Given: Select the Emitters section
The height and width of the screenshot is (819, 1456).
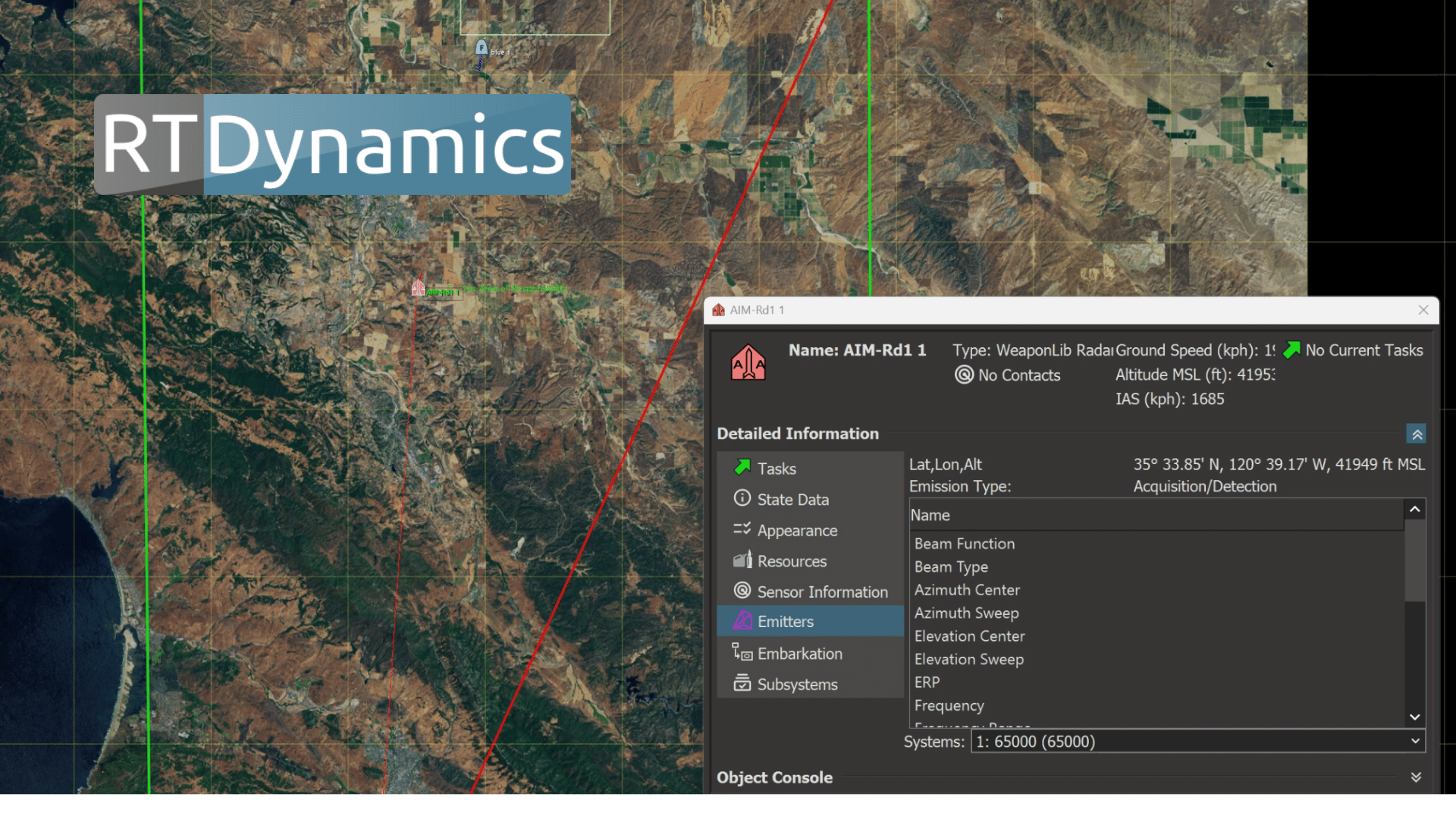Looking at the screenshot, I should 810,621.
